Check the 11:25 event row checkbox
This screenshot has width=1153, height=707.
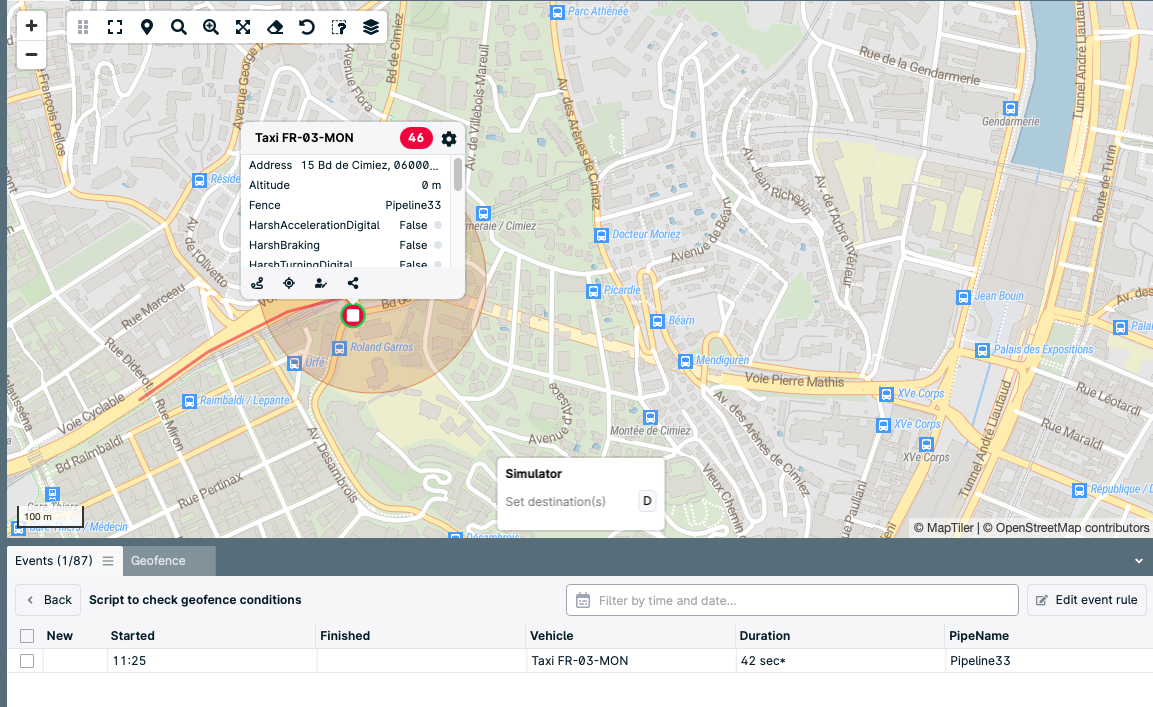point(27,661)
